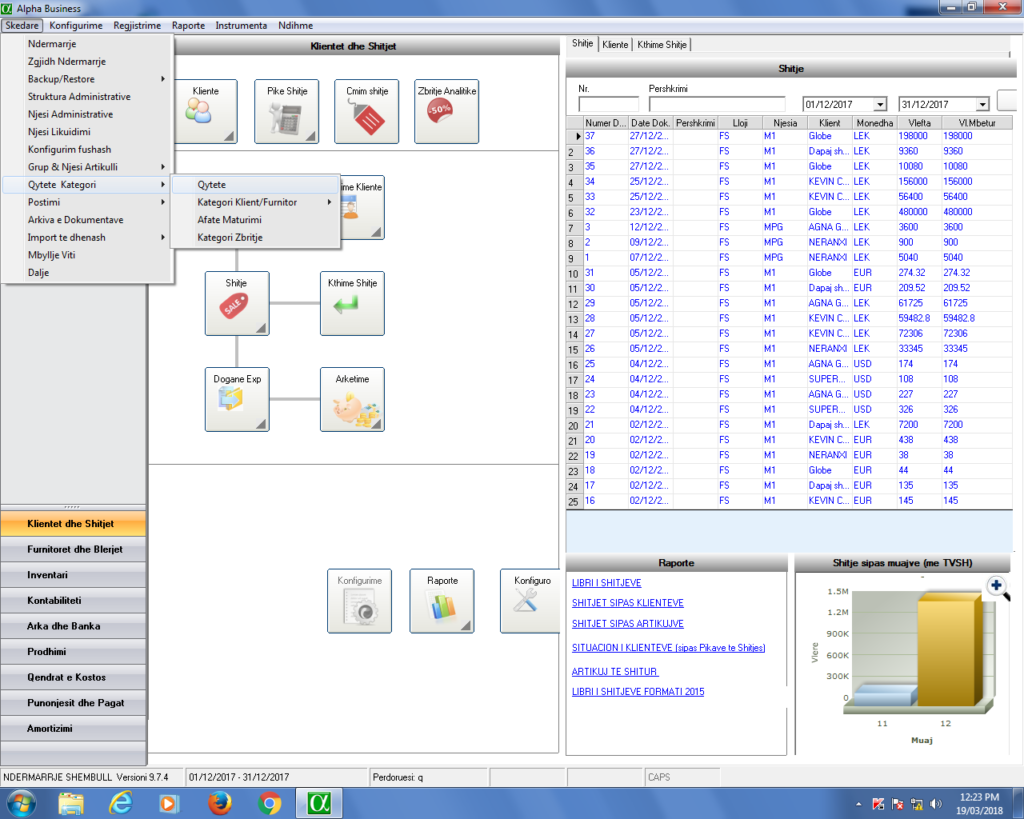
Task: Expand the Backup/Restore submenu
Action: point(88,79)
